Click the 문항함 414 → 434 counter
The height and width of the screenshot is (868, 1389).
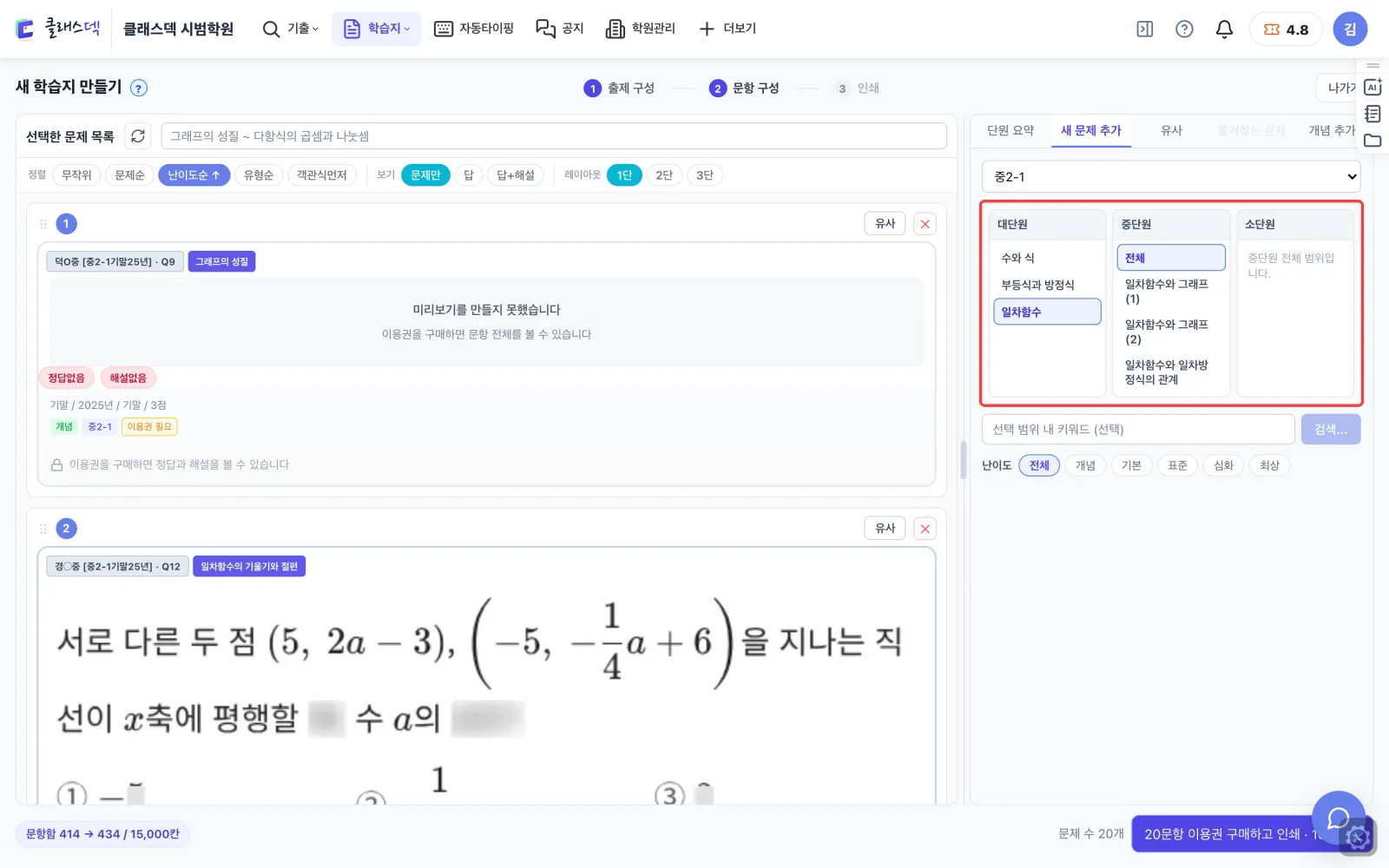tap(102, 835)
